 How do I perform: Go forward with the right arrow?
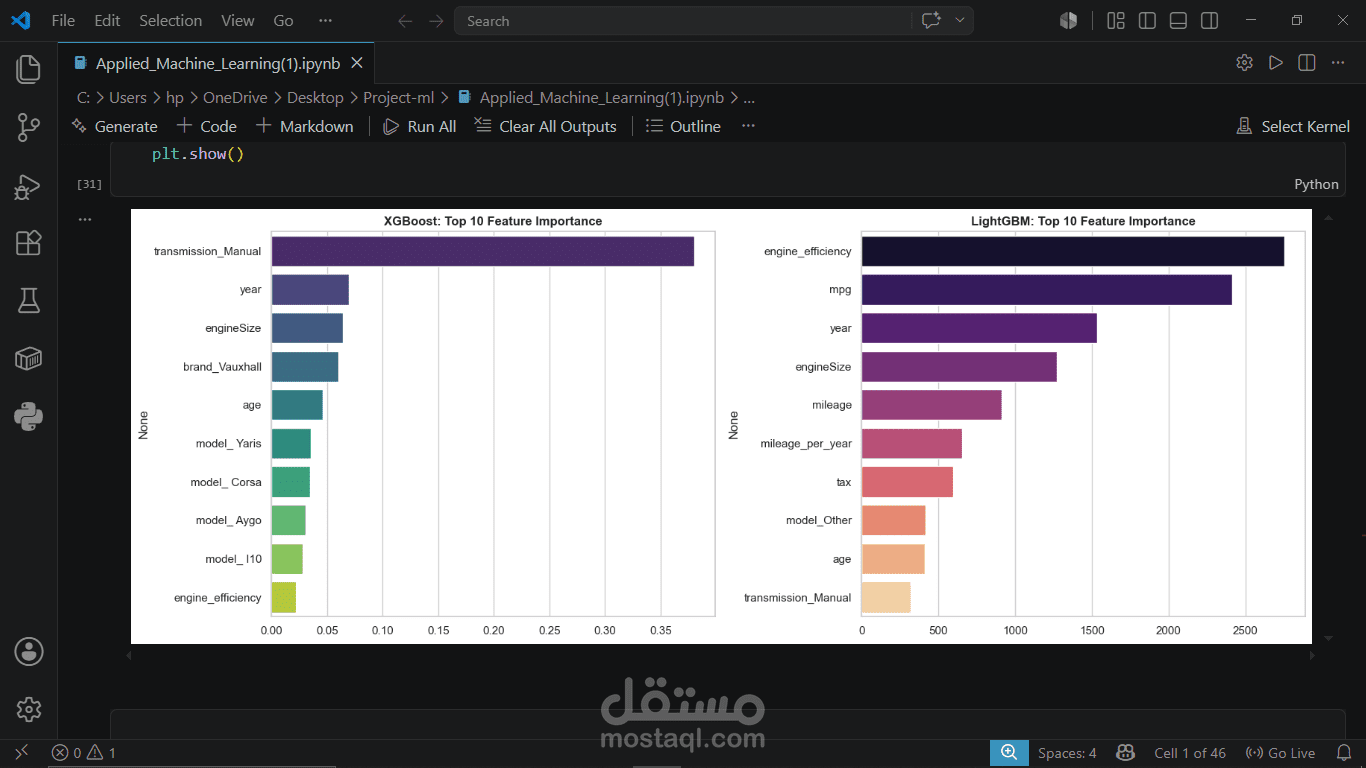point(436,21)
